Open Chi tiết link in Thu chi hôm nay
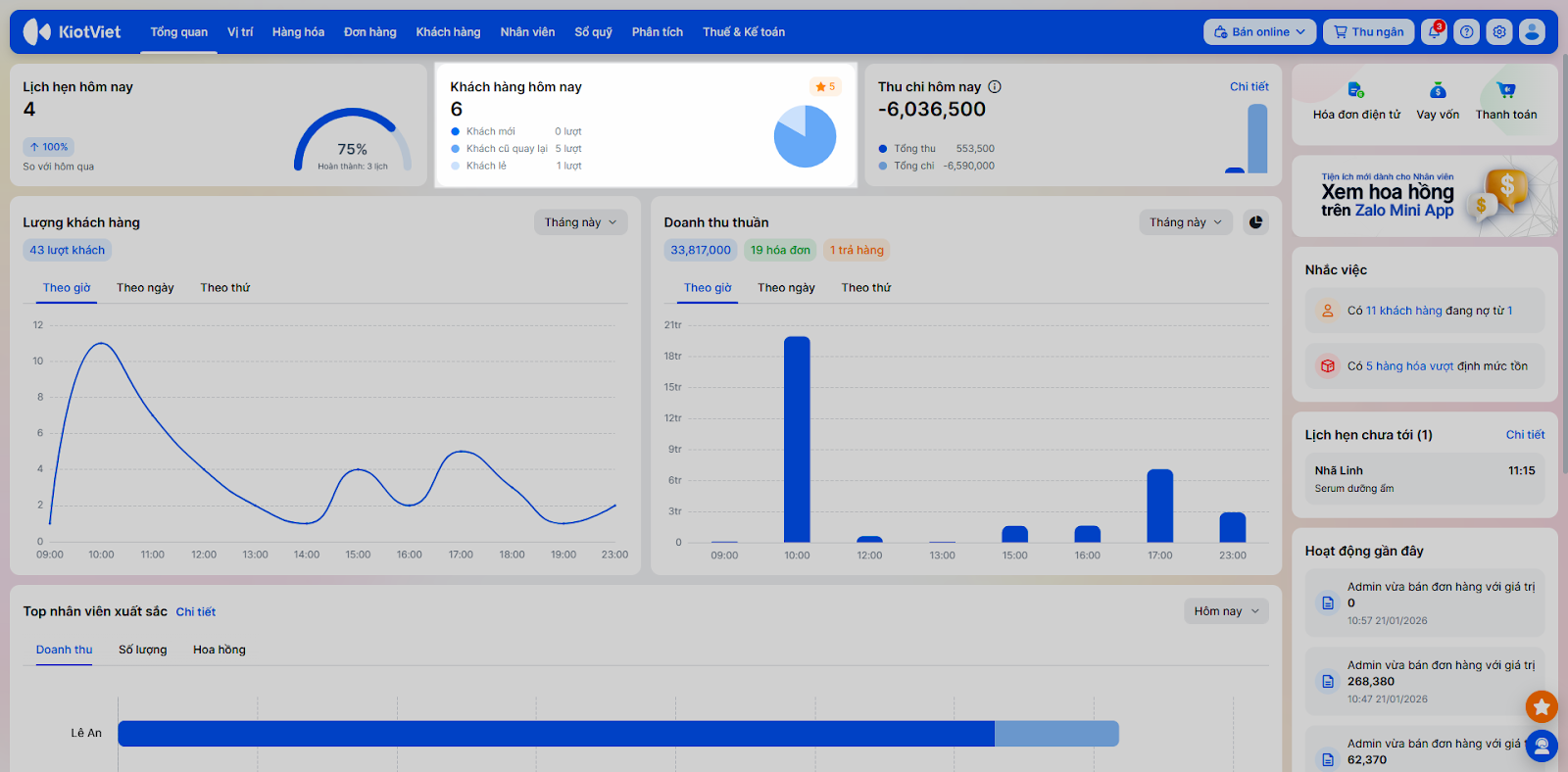 point(1249,87)
